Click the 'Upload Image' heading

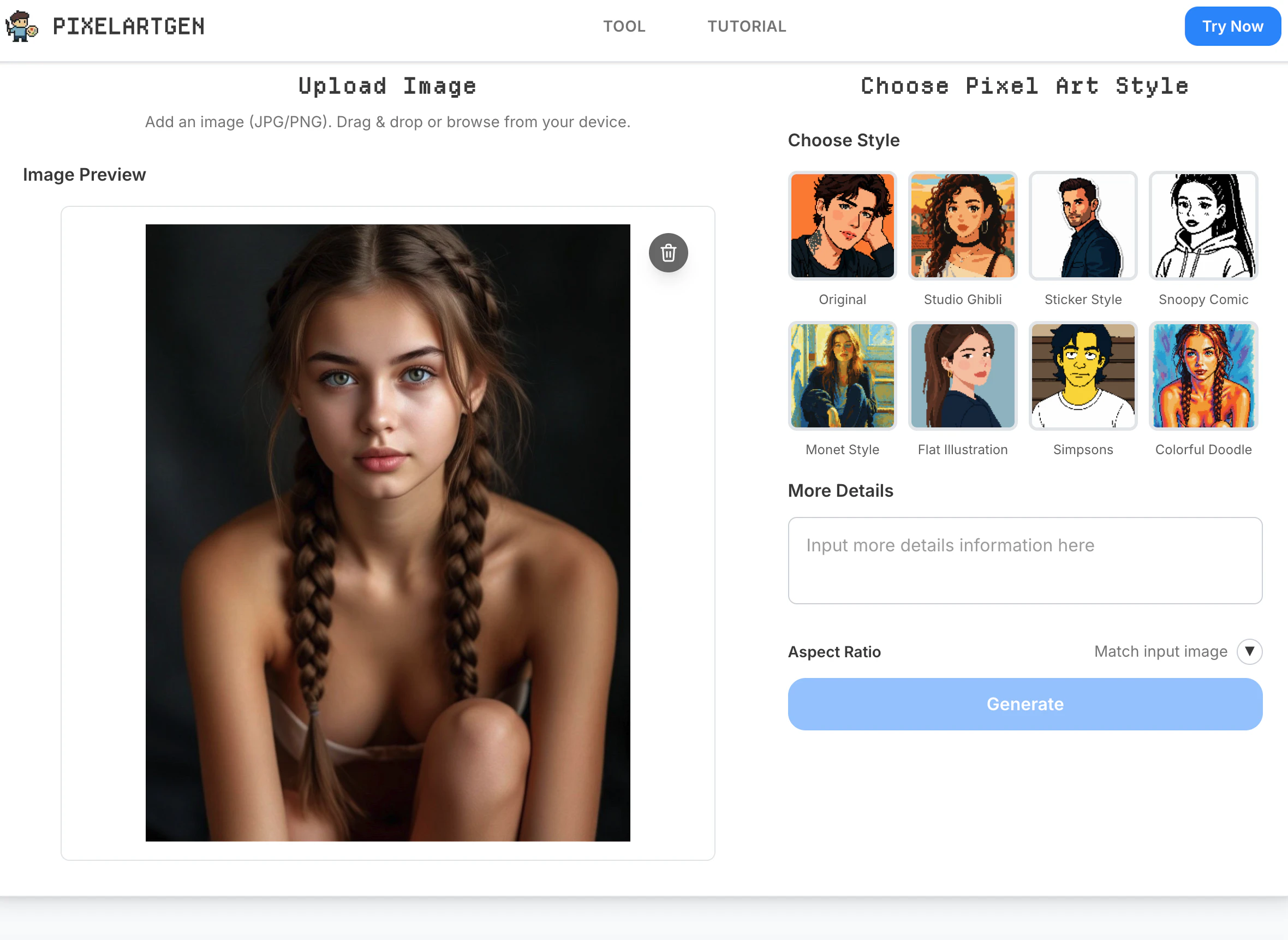pyautogui.click(x=387, y=86)
